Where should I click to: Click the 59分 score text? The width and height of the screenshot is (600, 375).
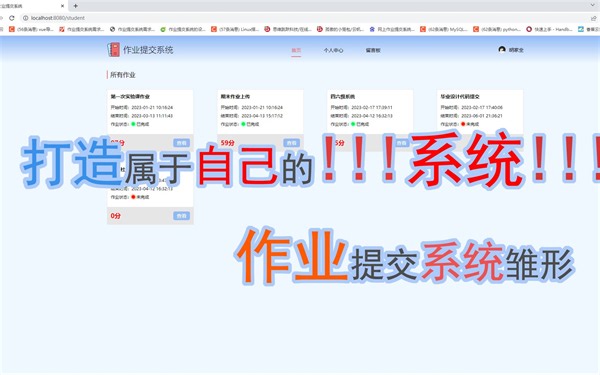[x=227, y=143]
